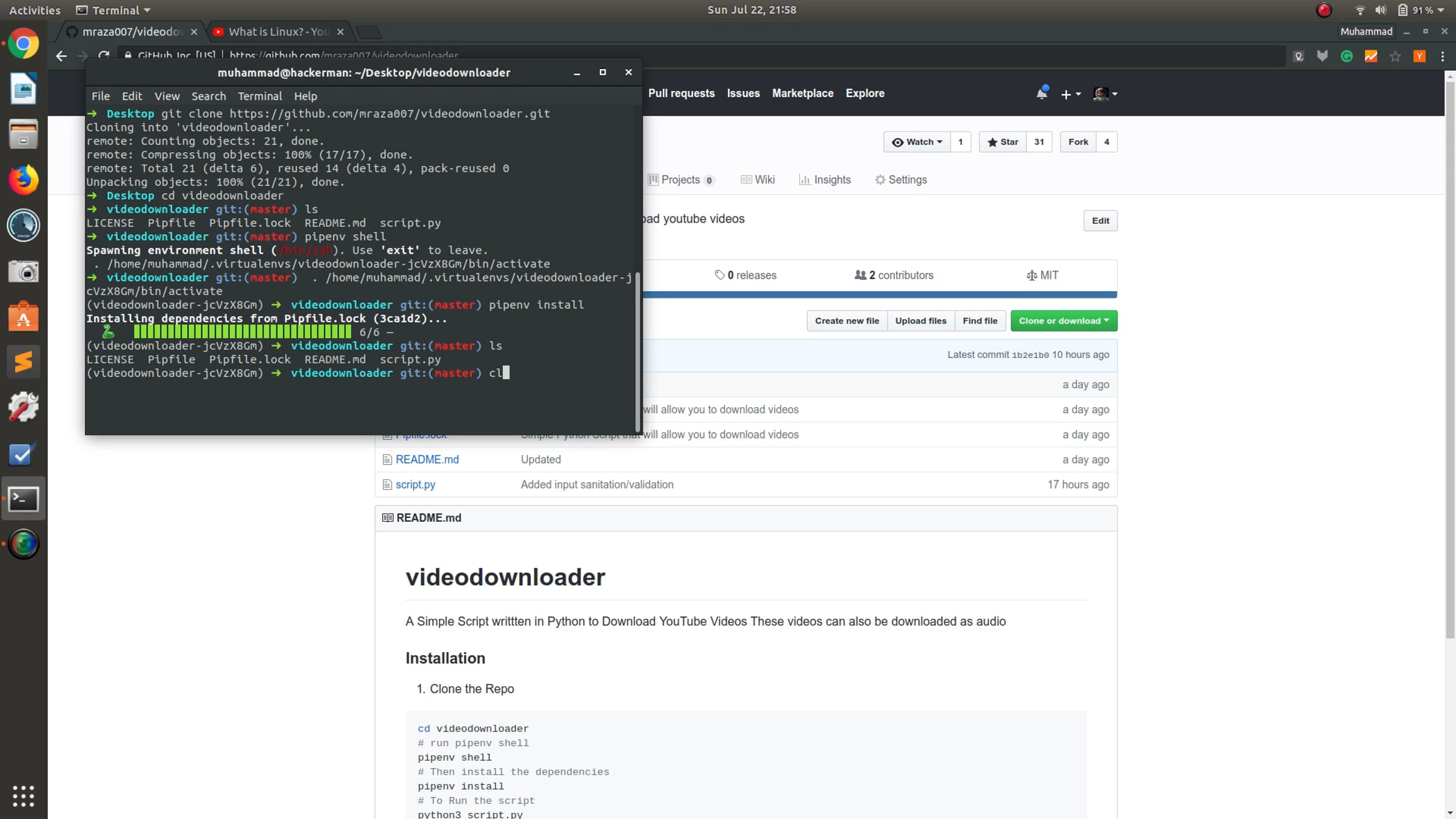The height and width of the screenshot is (819, 1456).
Task: Open Google Chrome from the dock
Action: [x=23, y=44]
